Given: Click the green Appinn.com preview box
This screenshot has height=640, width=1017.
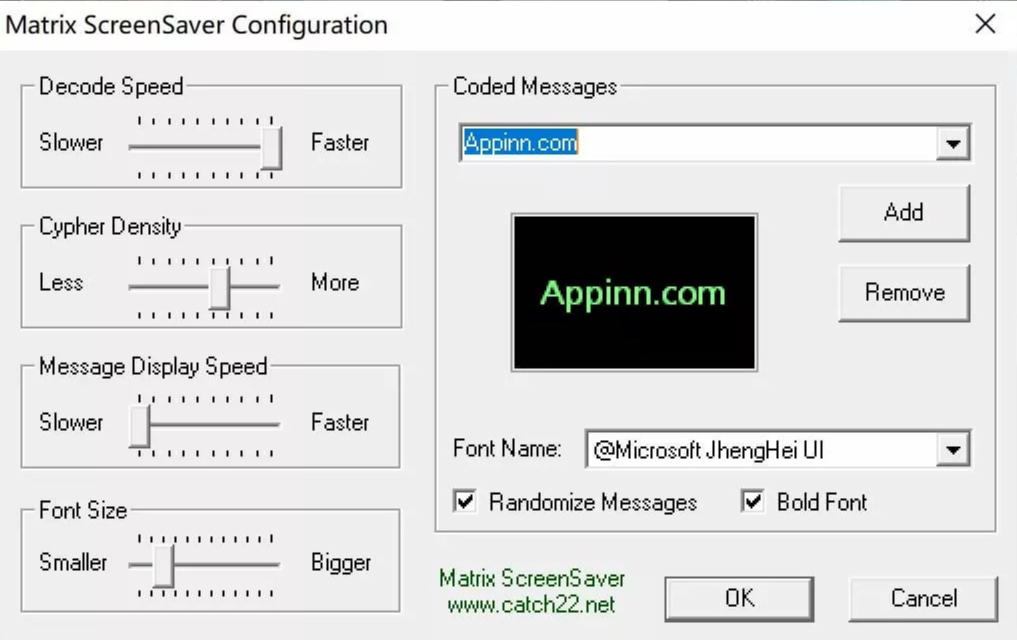Looking at the screenshot, I should click(x=634, y=293).
